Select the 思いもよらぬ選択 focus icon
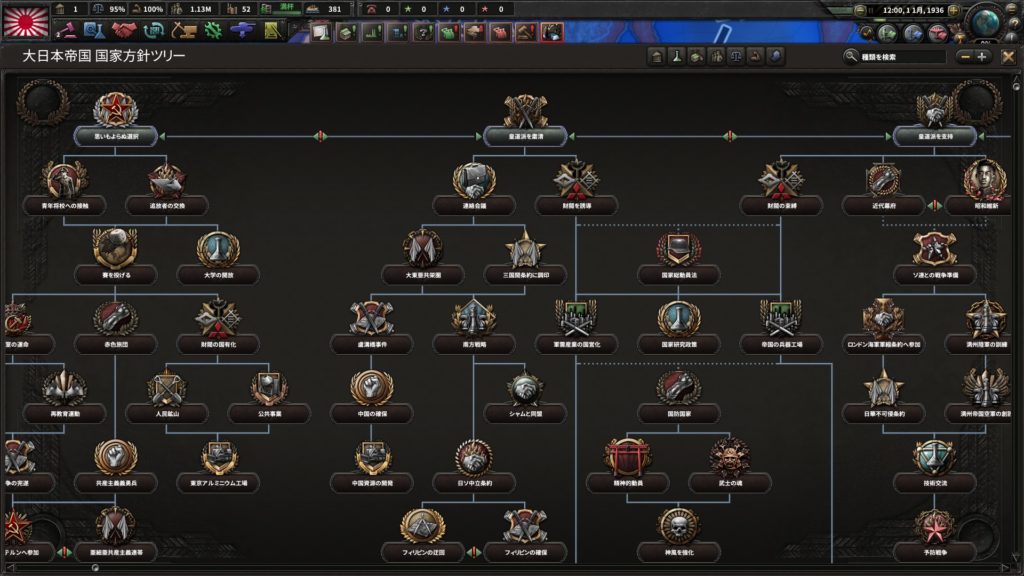This screenshot has height=576, width=1024. (x=116, y=109)
